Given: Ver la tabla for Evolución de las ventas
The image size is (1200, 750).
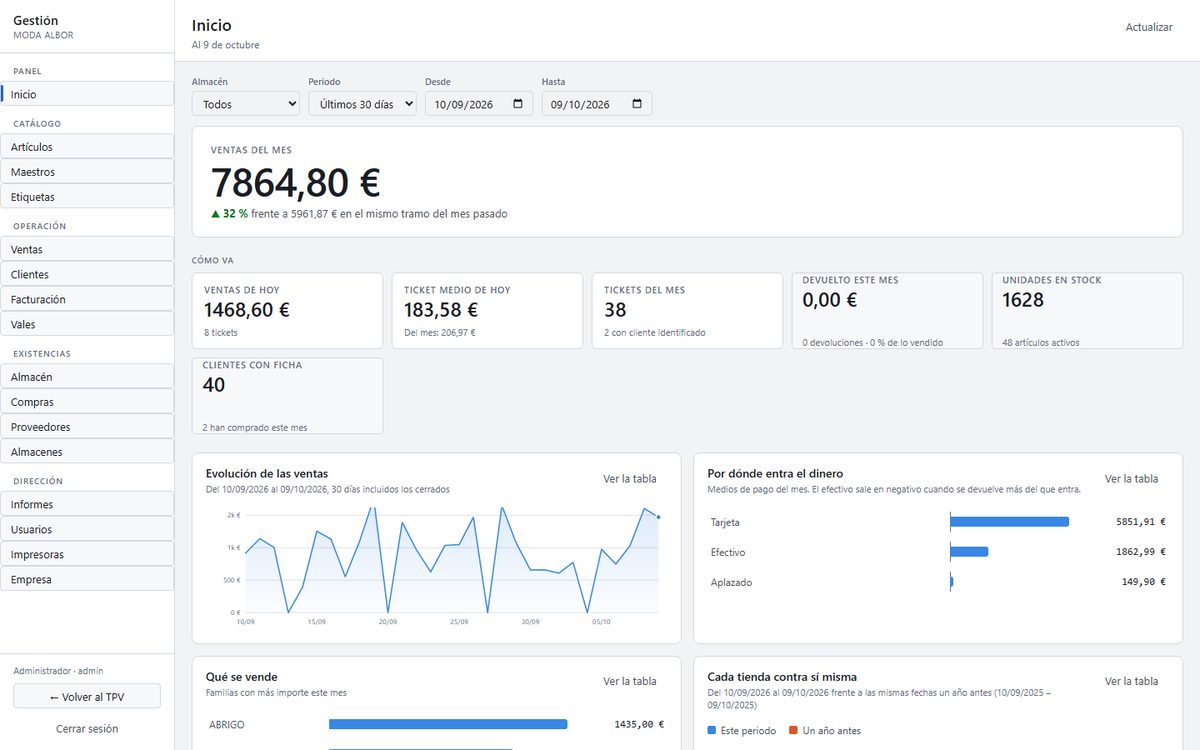Looking at the screenshot, I should point(630,479).
